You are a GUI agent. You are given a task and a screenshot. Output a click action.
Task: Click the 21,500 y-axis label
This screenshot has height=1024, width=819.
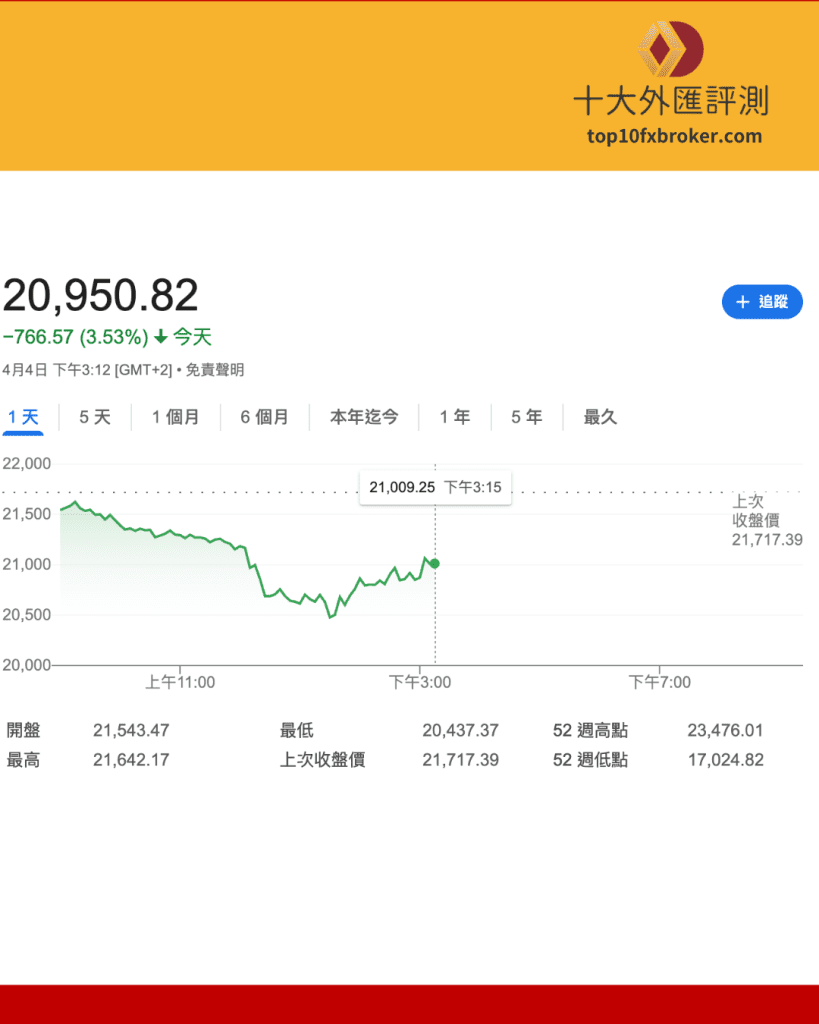click(27, 514)
